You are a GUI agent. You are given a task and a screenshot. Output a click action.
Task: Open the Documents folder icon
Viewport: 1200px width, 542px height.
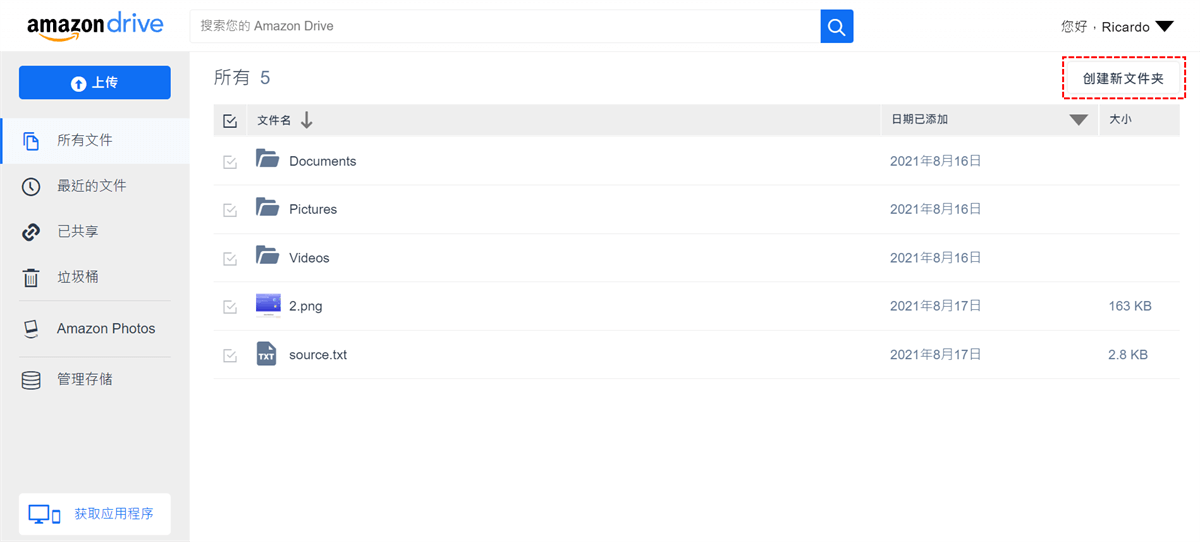[267, 159]
